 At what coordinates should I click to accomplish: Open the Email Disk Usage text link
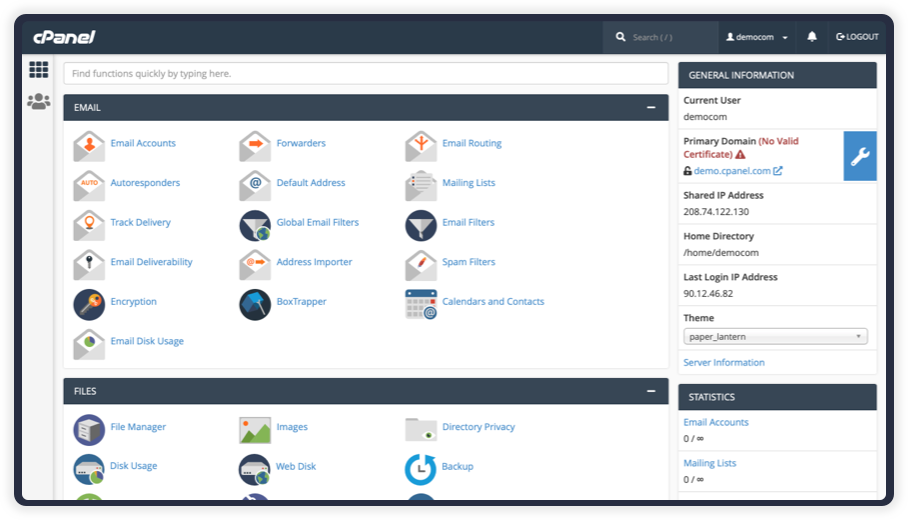pos(147,341)
